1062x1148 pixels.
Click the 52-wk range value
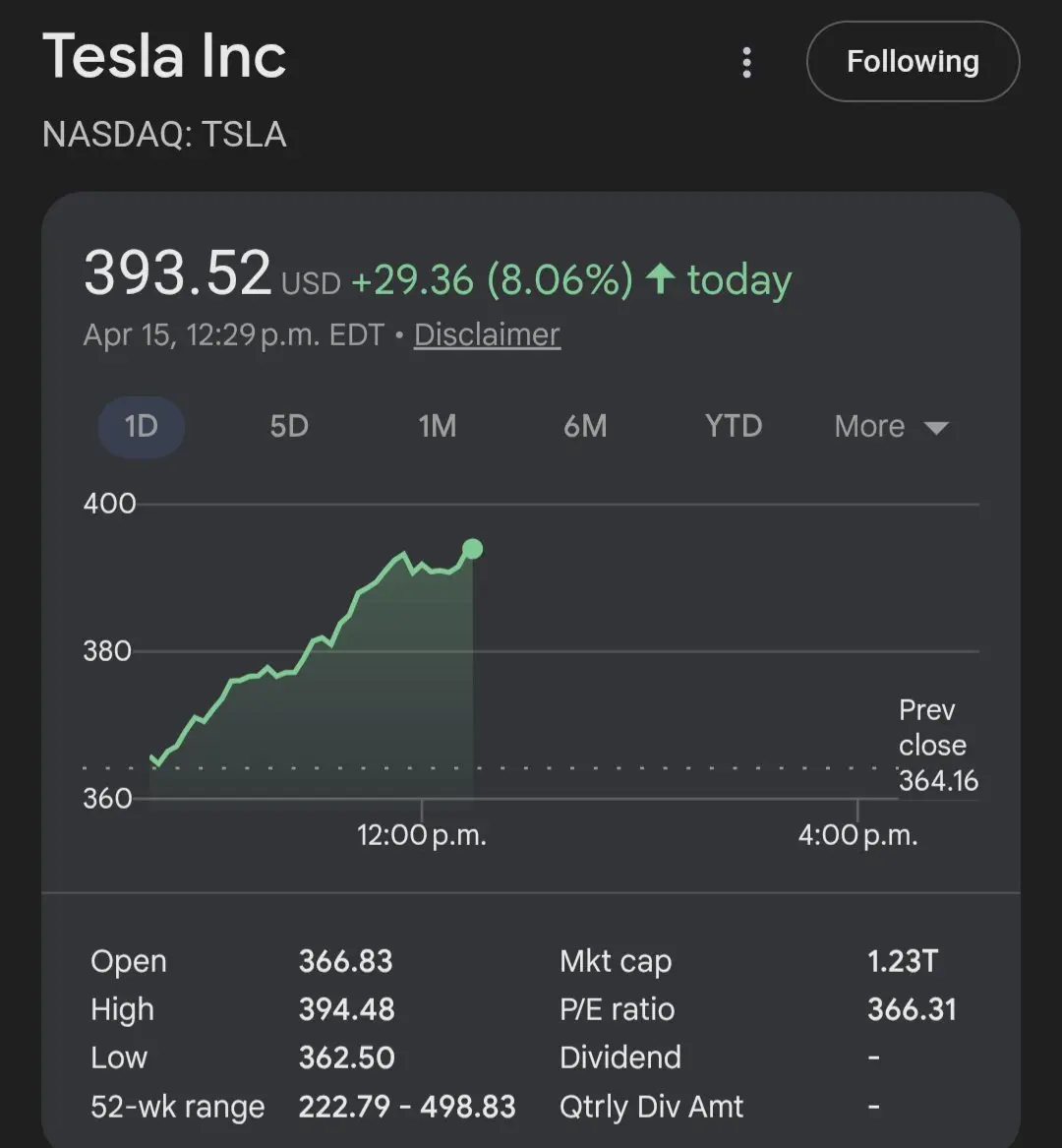(x=407, y=1107)
